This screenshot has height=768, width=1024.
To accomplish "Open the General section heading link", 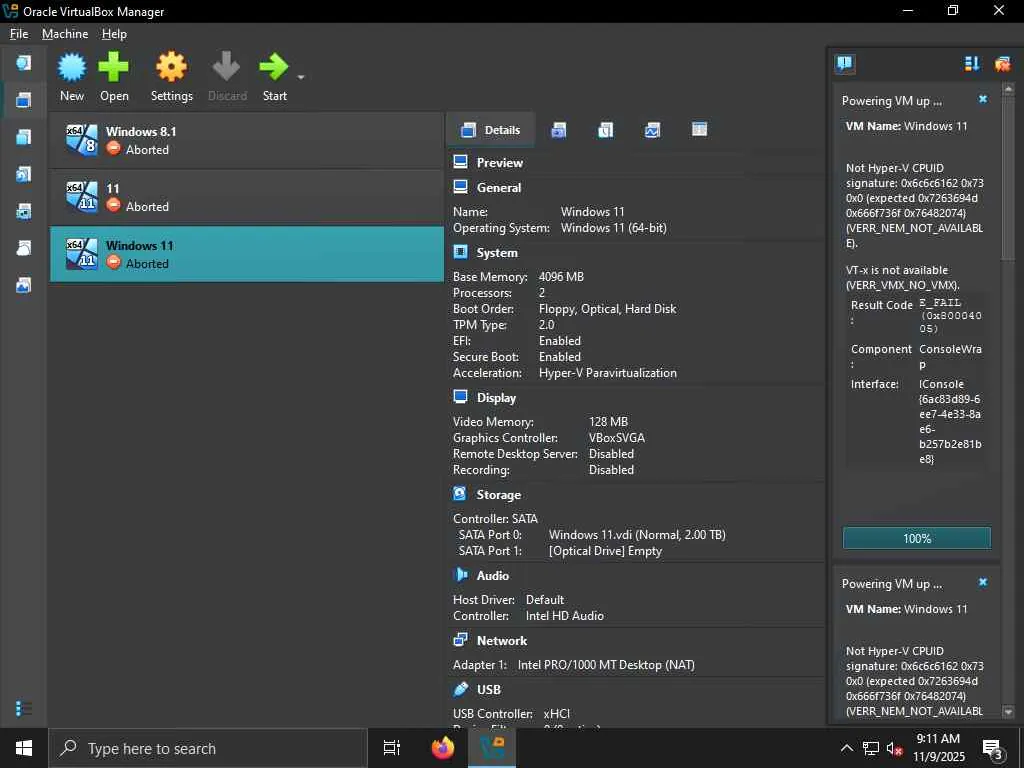I will point(499,187).
